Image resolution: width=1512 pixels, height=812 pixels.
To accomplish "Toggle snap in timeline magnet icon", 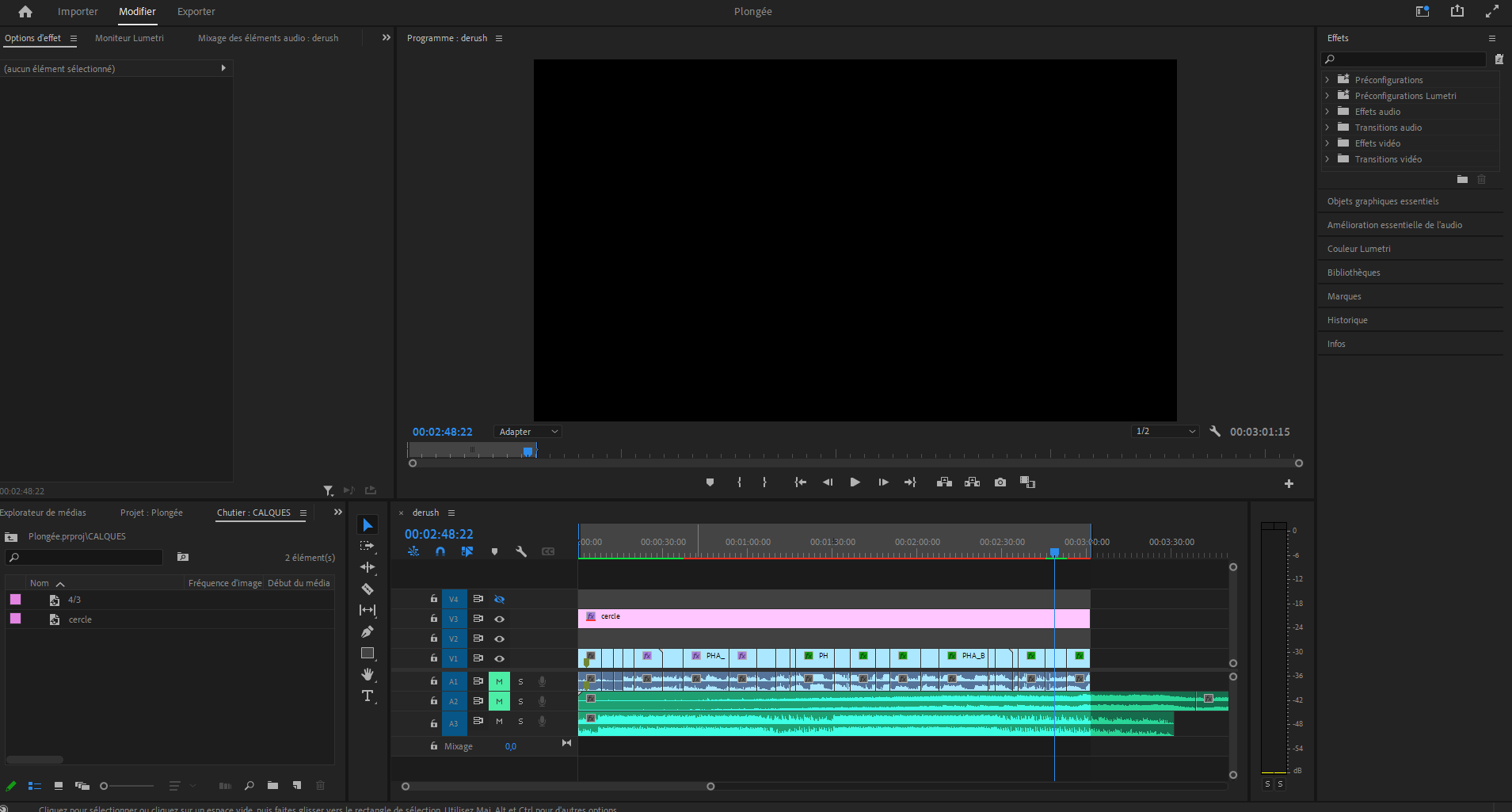I will pyautogui.click(x=440, y=551).
